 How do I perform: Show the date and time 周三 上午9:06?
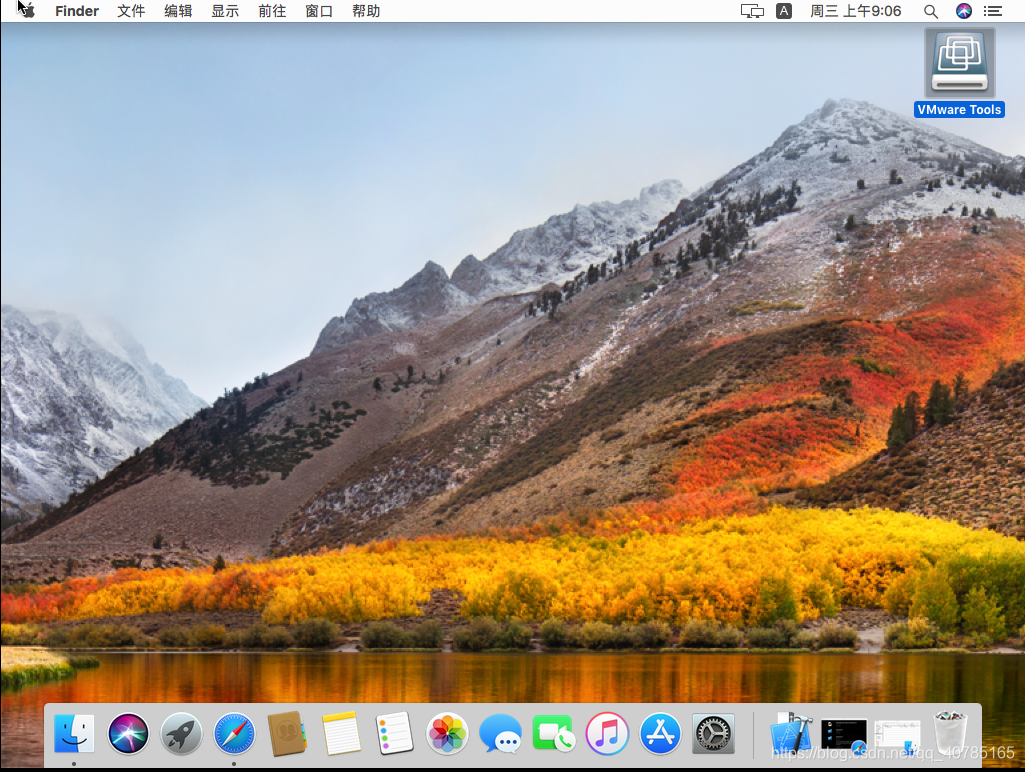click(856, 11)
